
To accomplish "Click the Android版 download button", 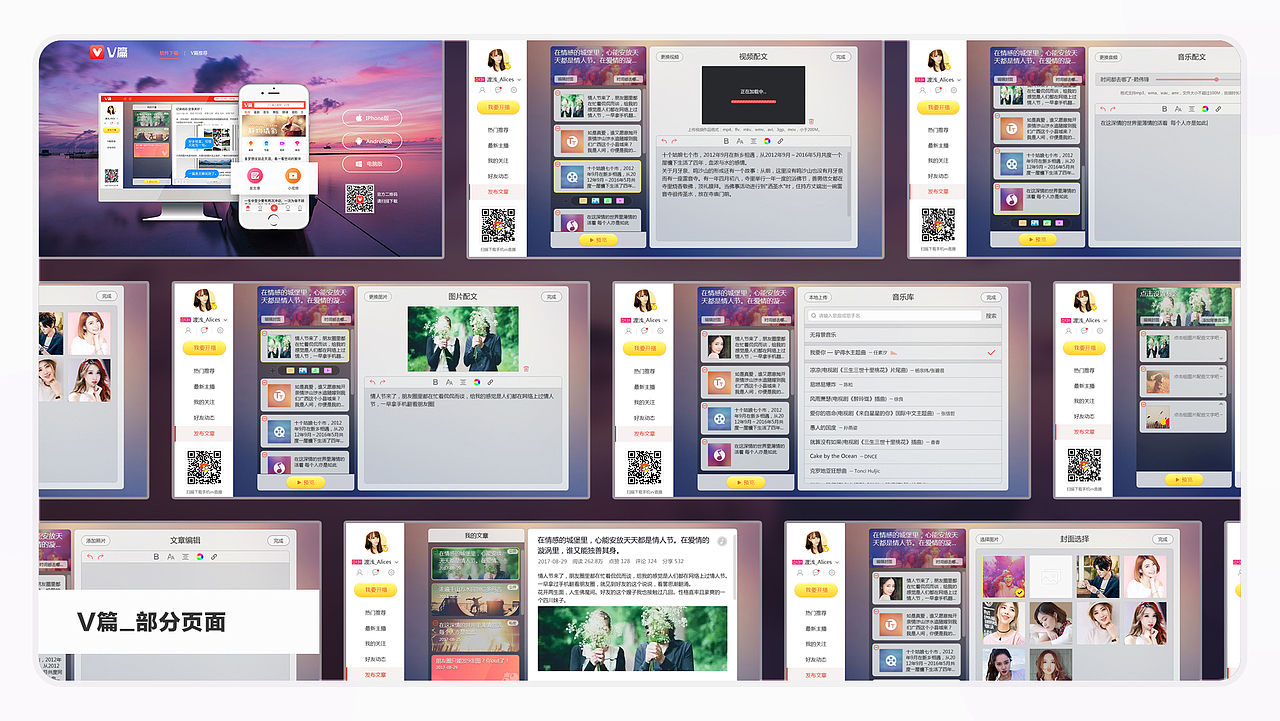I will coord(372,141).
